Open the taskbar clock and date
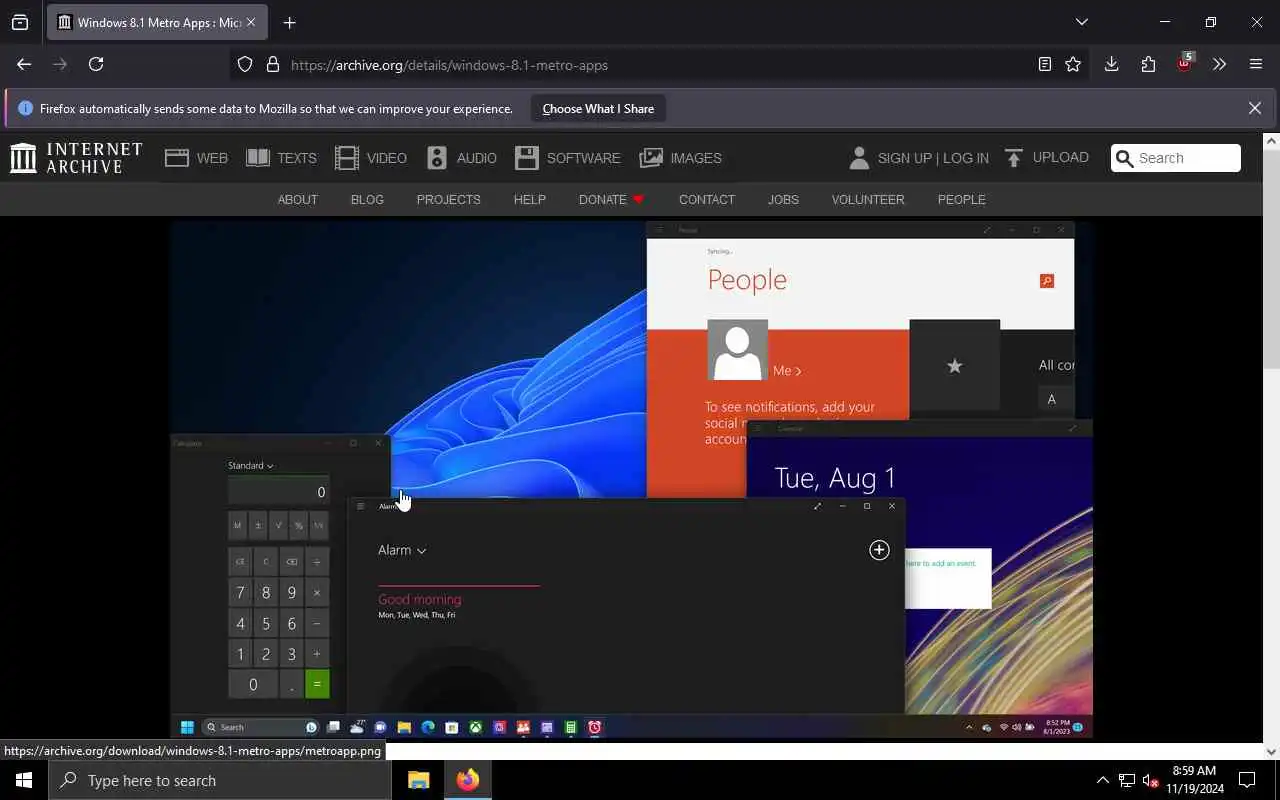This screenshot has height=800, width=1280. point(1194,780)
